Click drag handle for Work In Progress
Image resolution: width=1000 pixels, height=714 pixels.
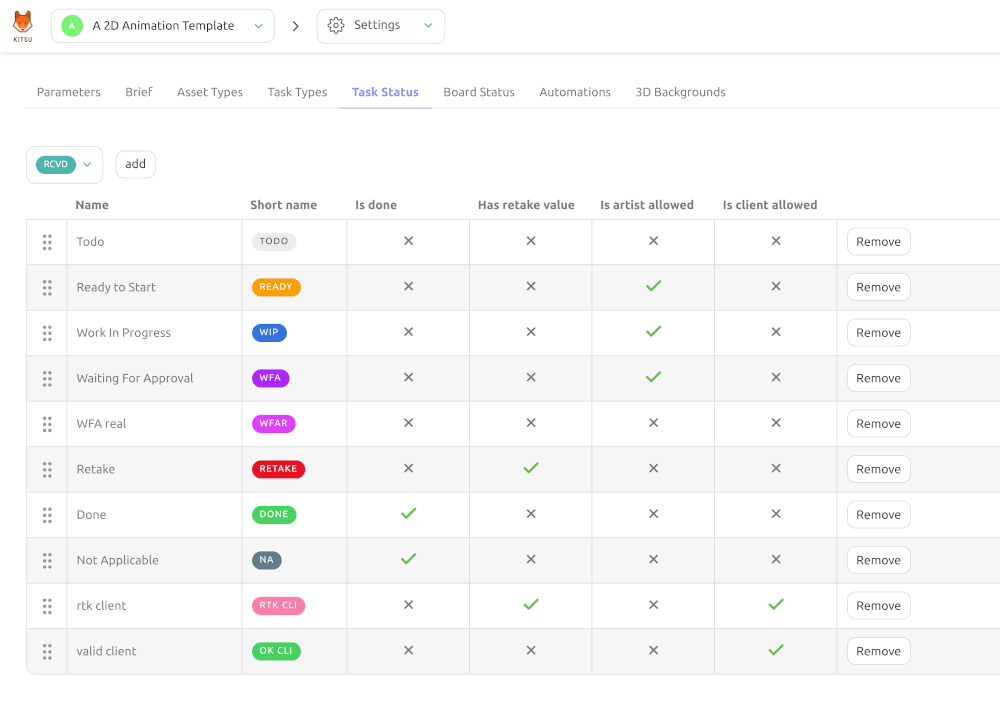47,333
